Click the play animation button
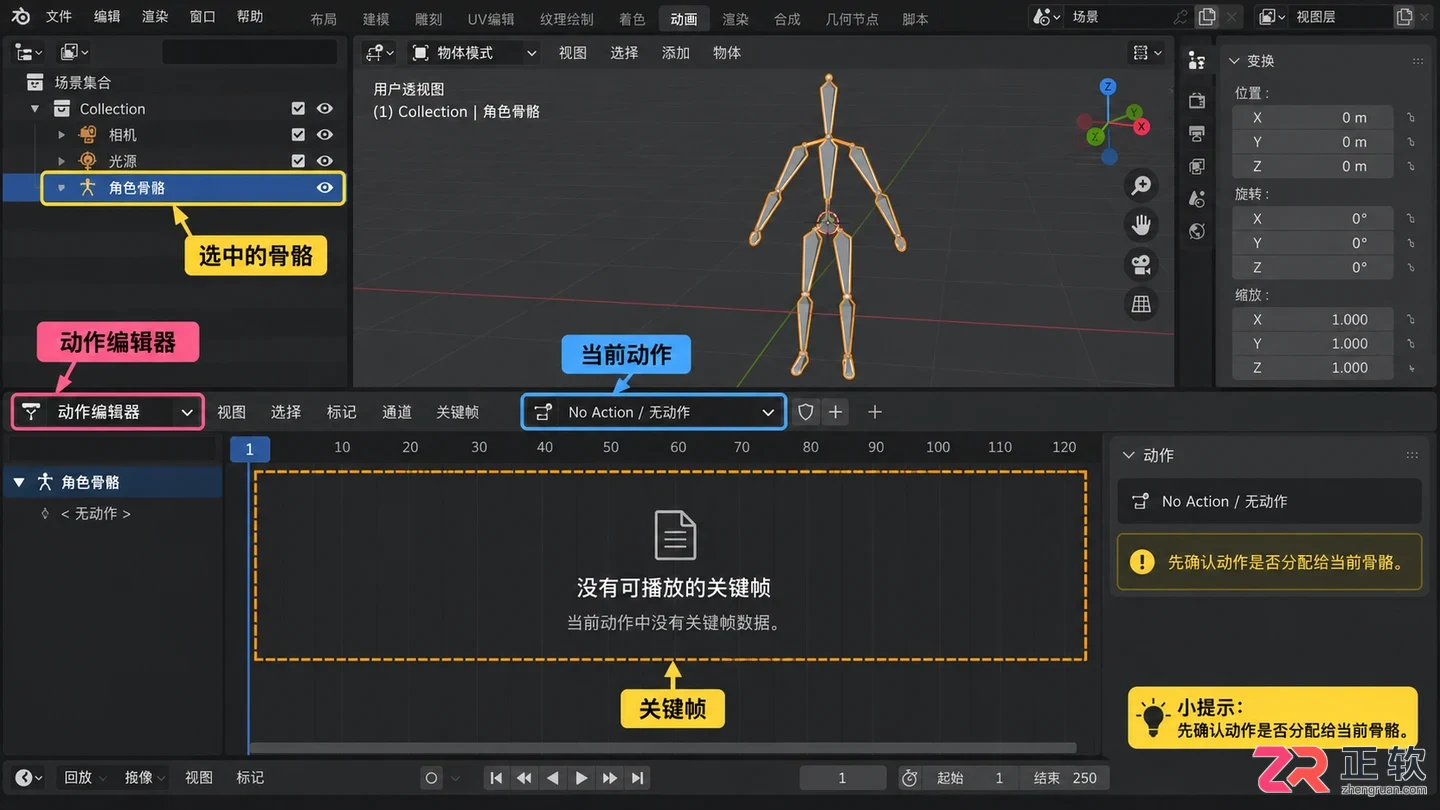This screenshot has width=1440, height=810. pyautogui.click(x=581, y=778)
